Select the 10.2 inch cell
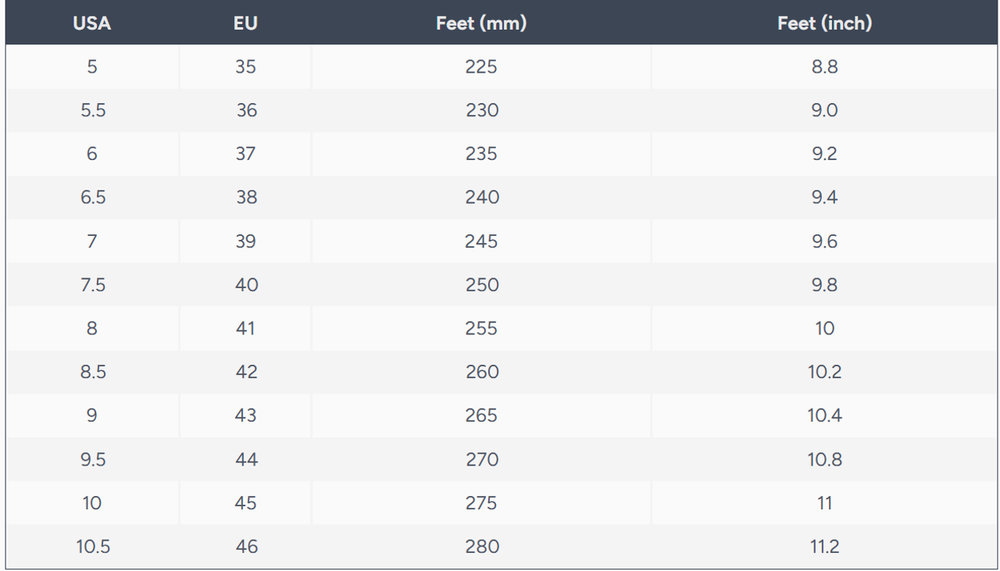 [x=824, y=372]
